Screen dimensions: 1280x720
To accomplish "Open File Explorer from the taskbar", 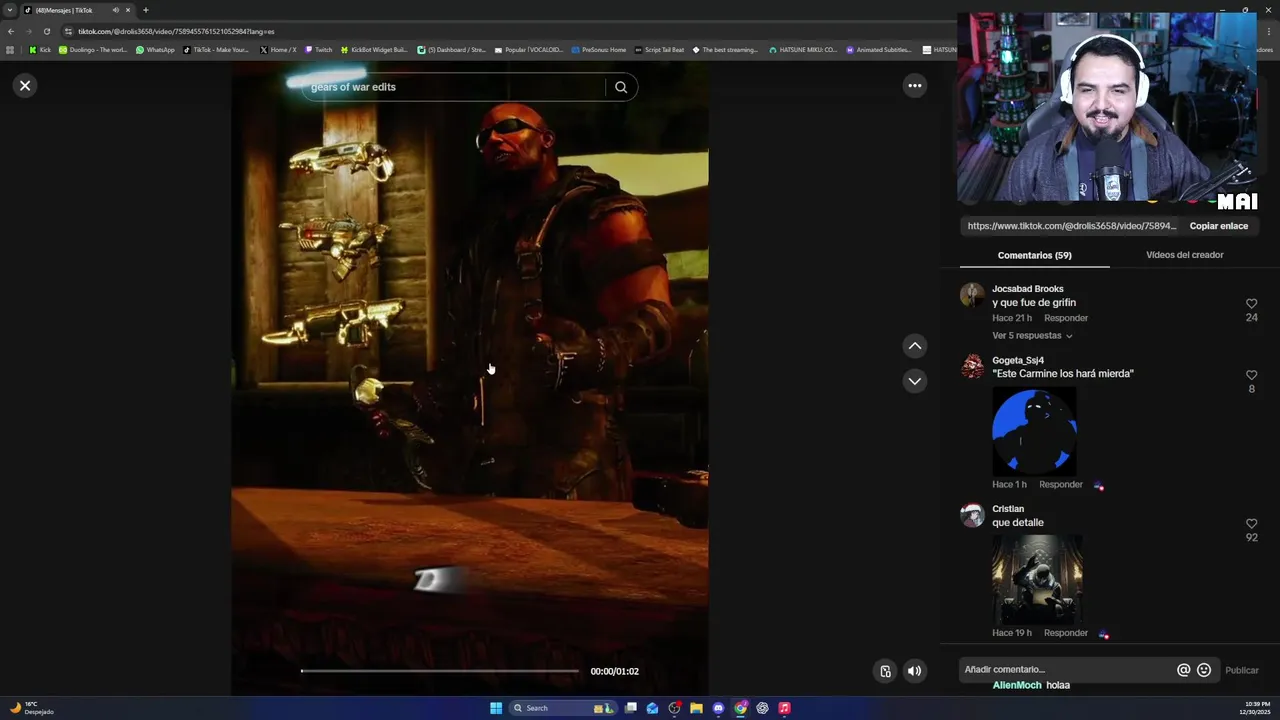I will [696, 708].
